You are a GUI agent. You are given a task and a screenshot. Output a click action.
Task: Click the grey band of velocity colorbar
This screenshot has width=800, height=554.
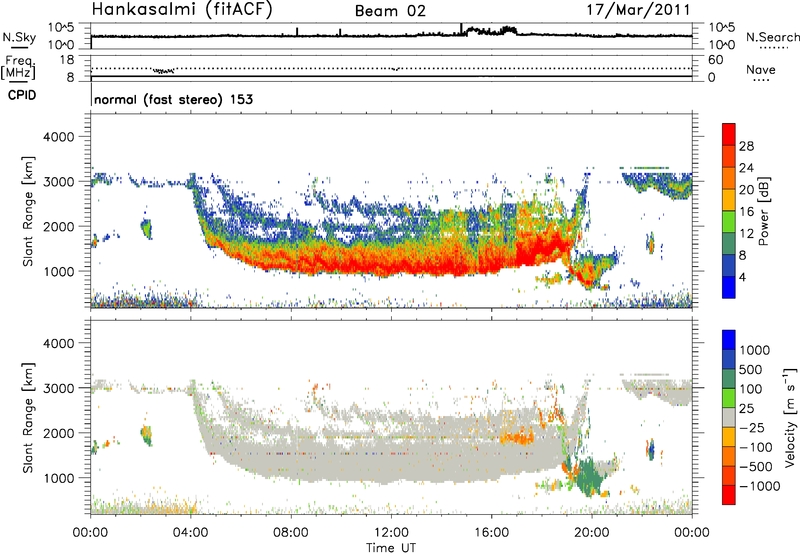click(729, 418)
